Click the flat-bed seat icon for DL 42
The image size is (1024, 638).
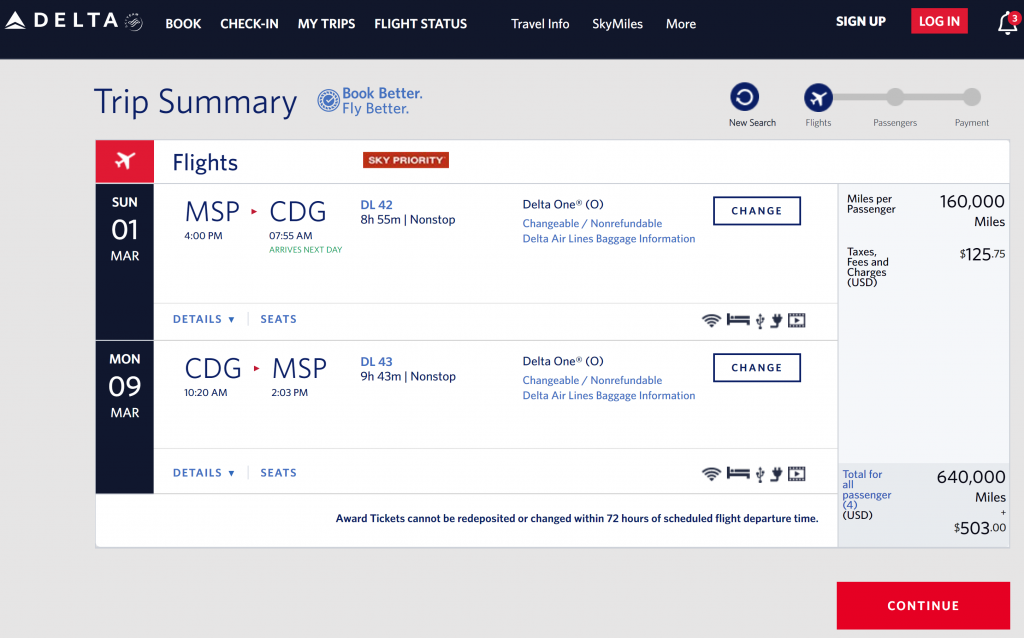click(x=738, y=320)
